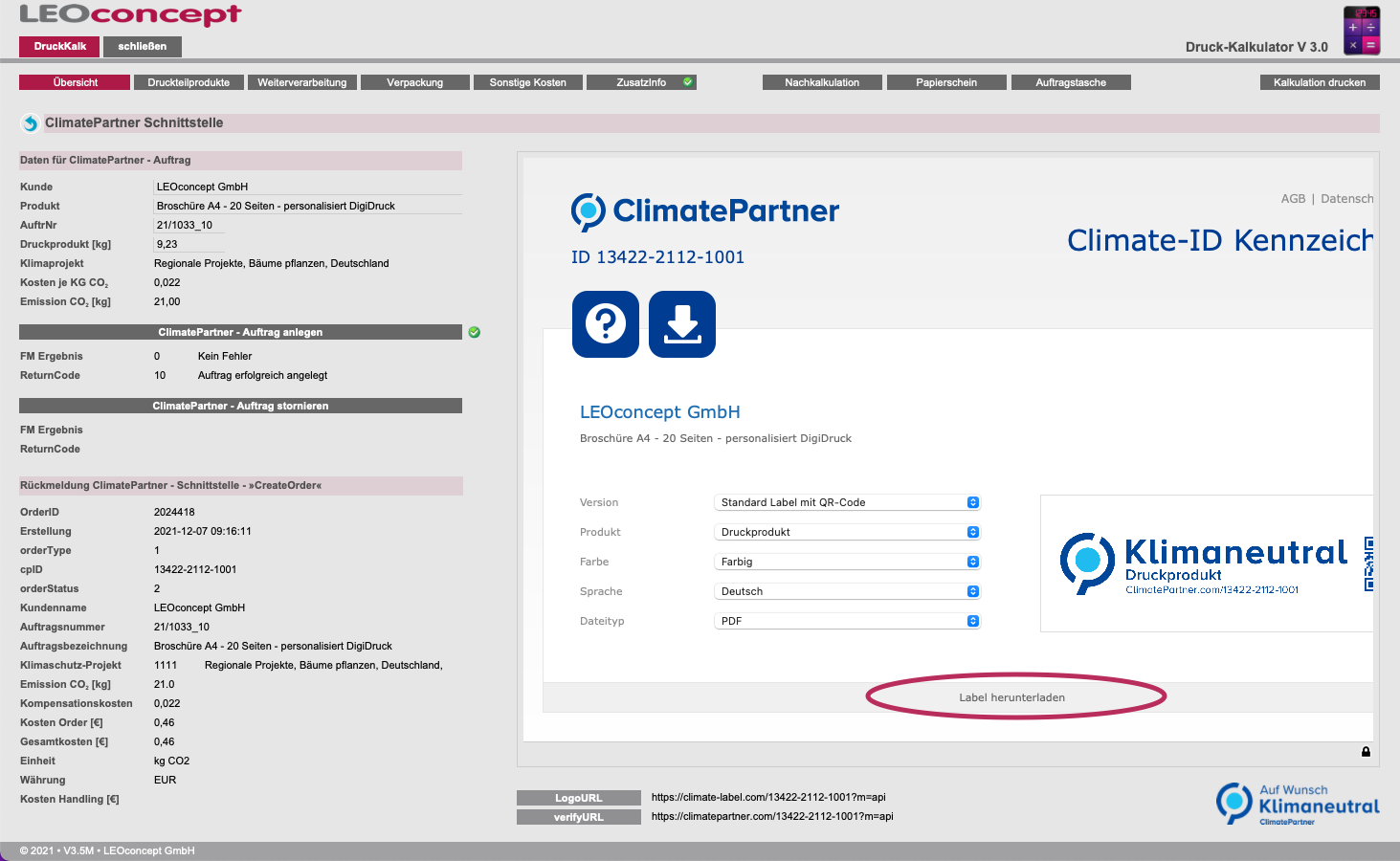Click the ClimatePartner Schnittstelle refresh icon
This screenshot has height=861, width=1400.
coord(30,123)
